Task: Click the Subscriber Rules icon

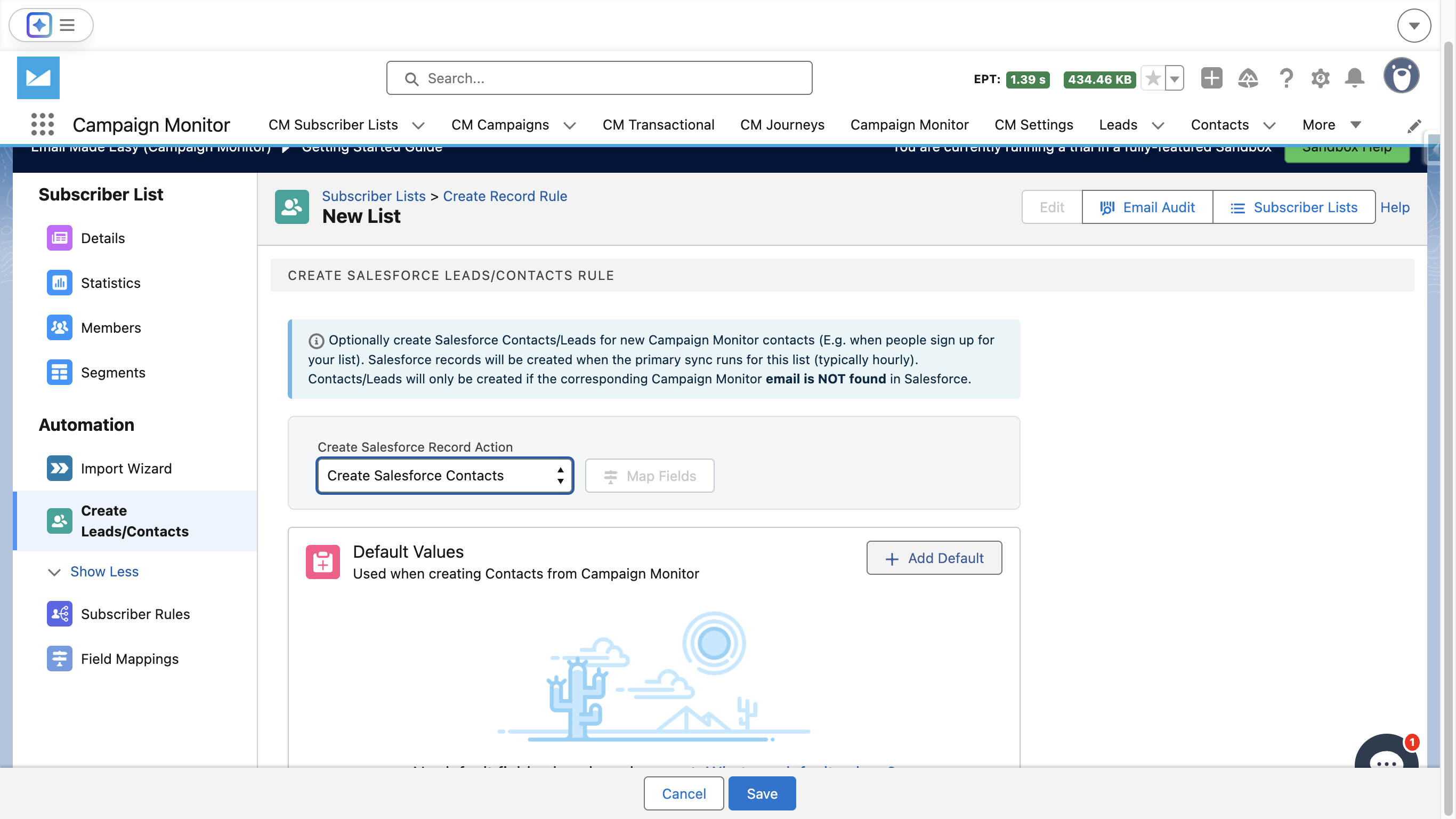Action: (x=59, y=614)
